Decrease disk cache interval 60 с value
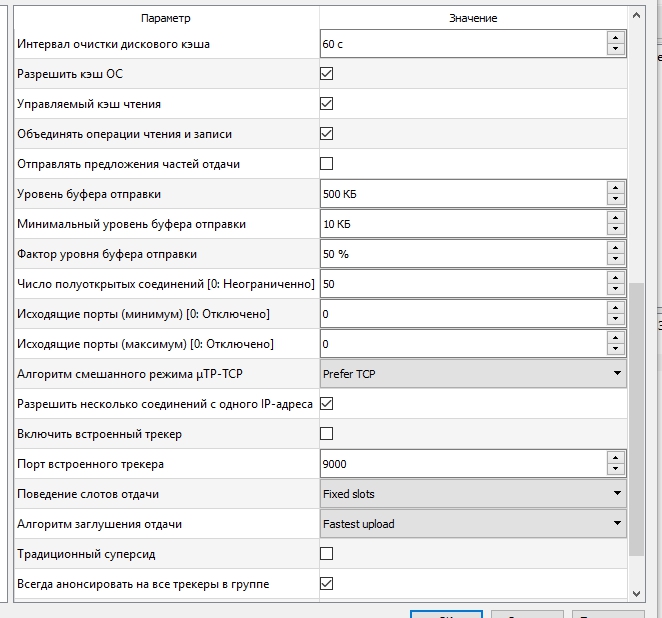 click(616, 49)
